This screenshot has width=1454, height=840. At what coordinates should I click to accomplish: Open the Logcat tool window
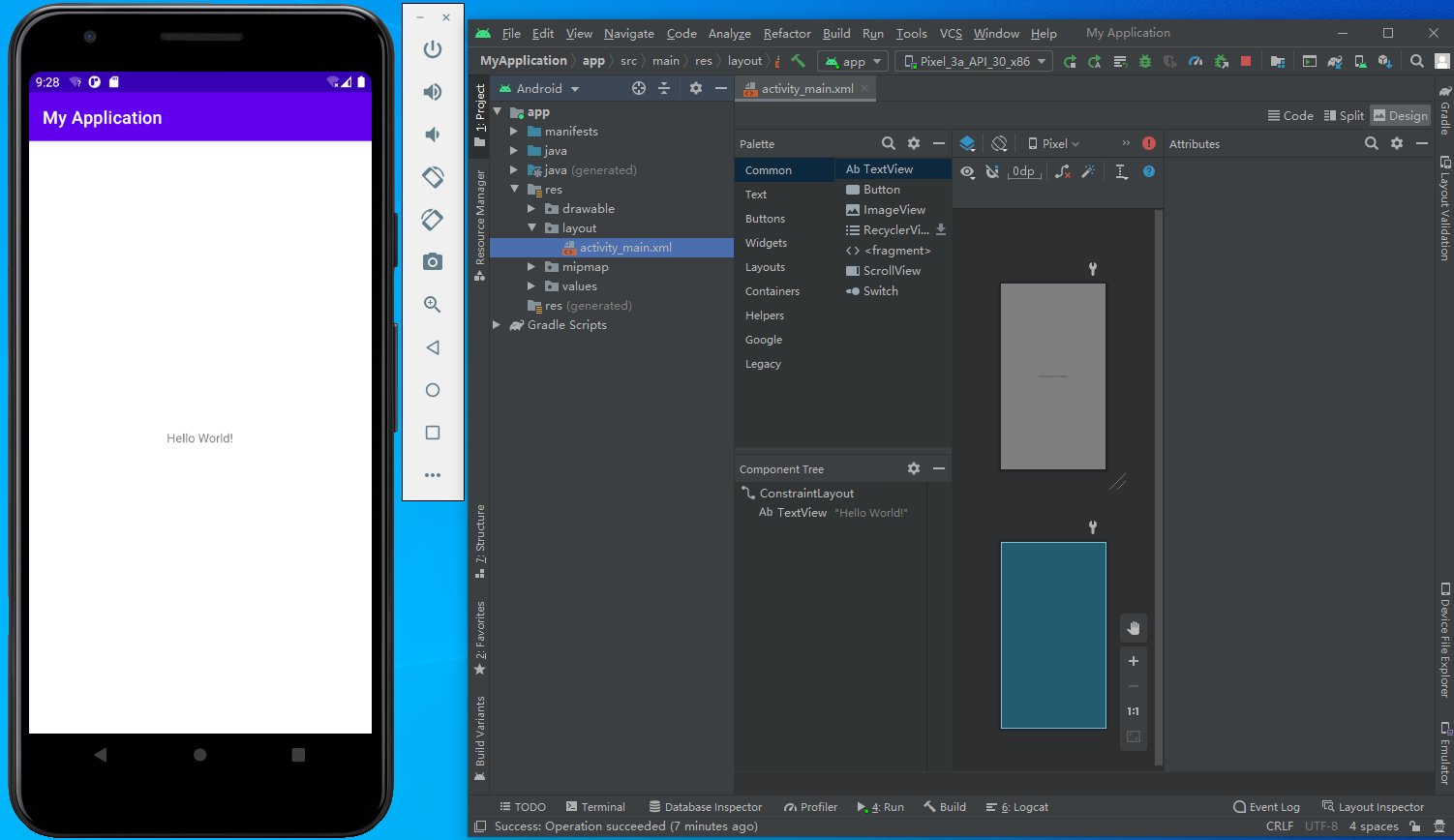(1016, 806)
